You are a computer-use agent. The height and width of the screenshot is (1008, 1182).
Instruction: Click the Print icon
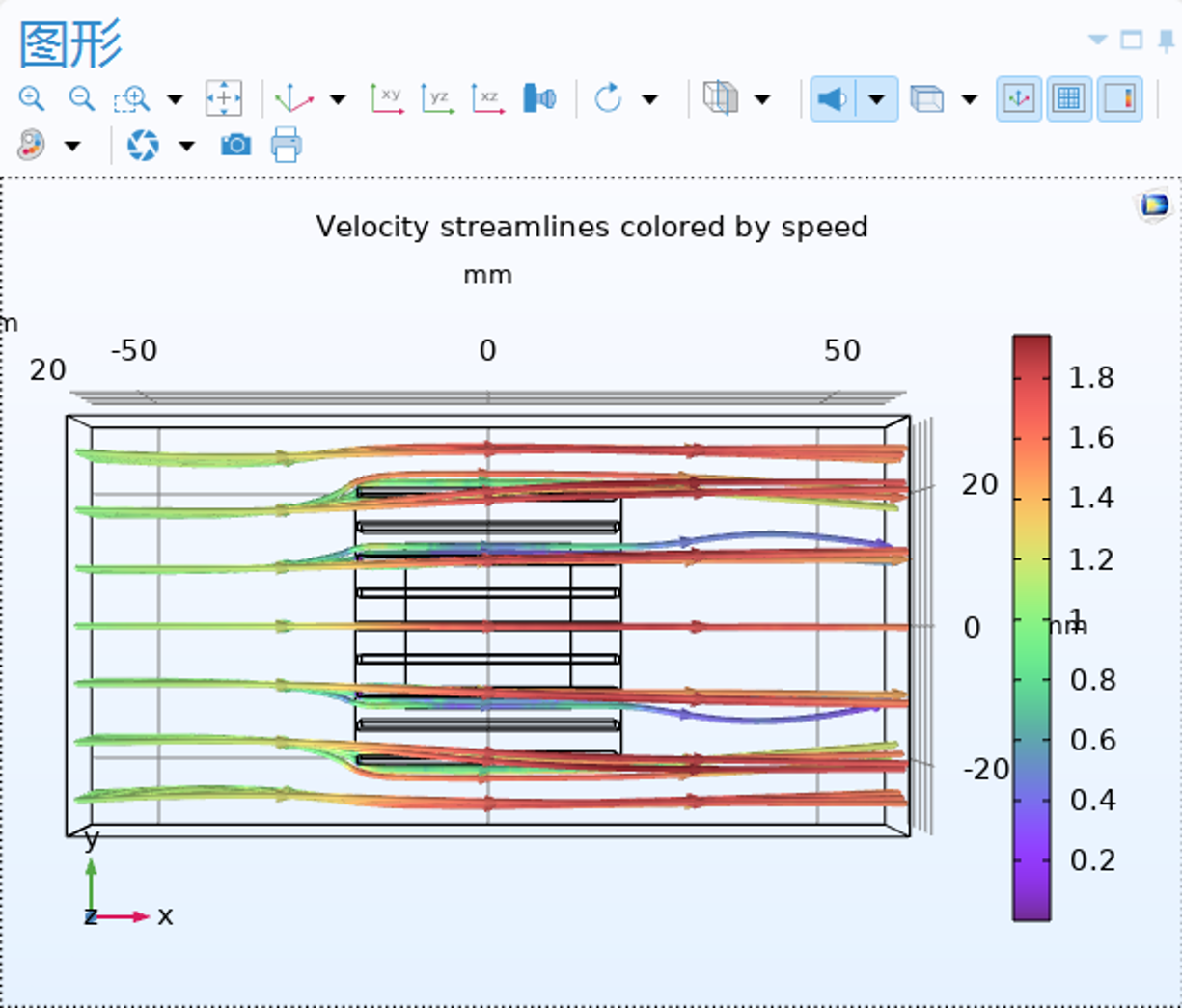click(x=287, y=146)
